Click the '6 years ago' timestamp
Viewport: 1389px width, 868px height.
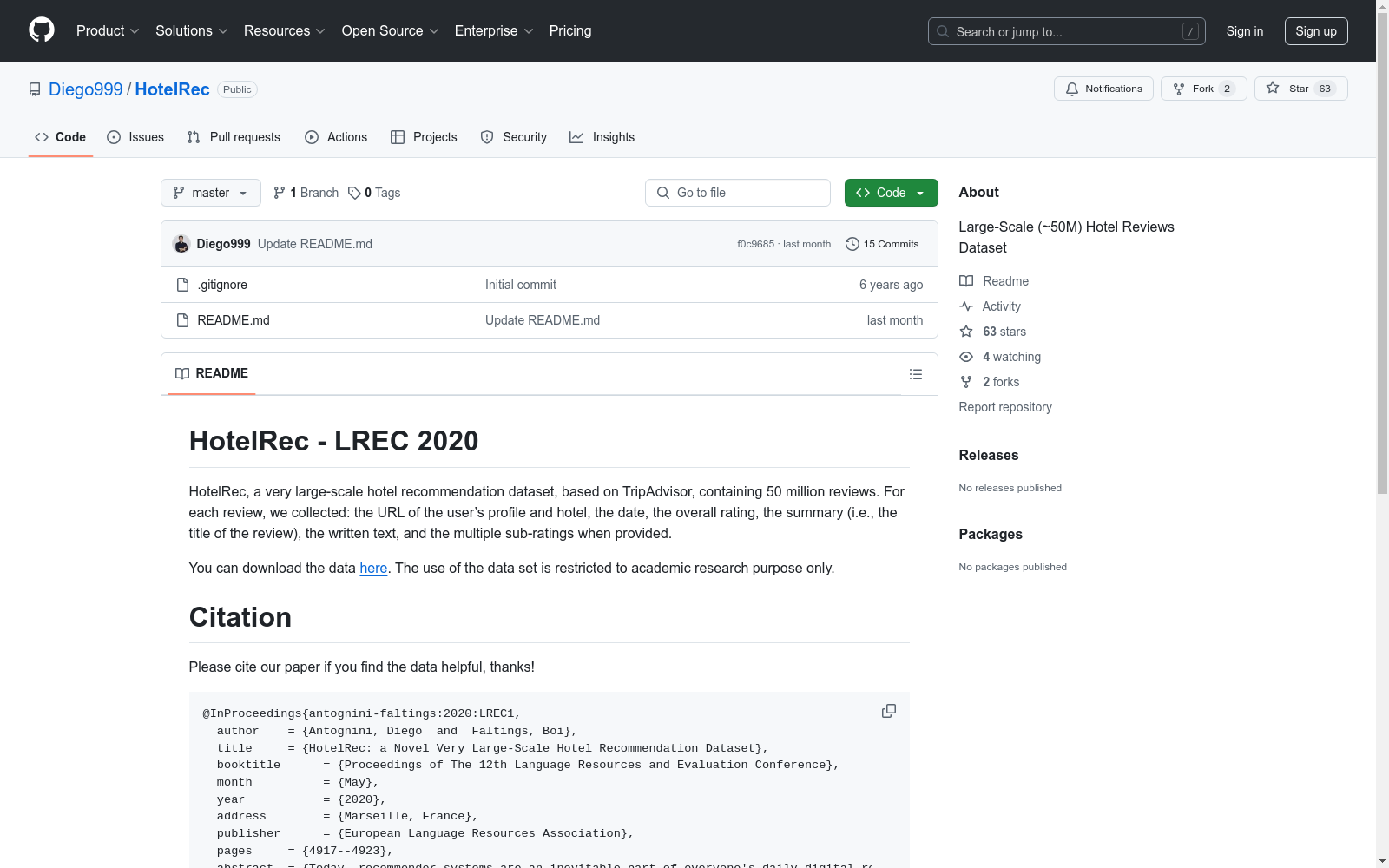click(x=891, y=285)
